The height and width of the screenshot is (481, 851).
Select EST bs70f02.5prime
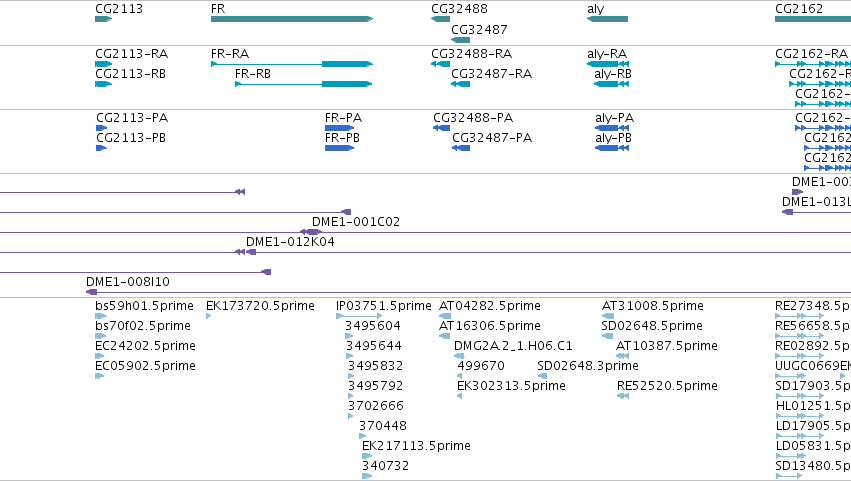pos(101,336)
